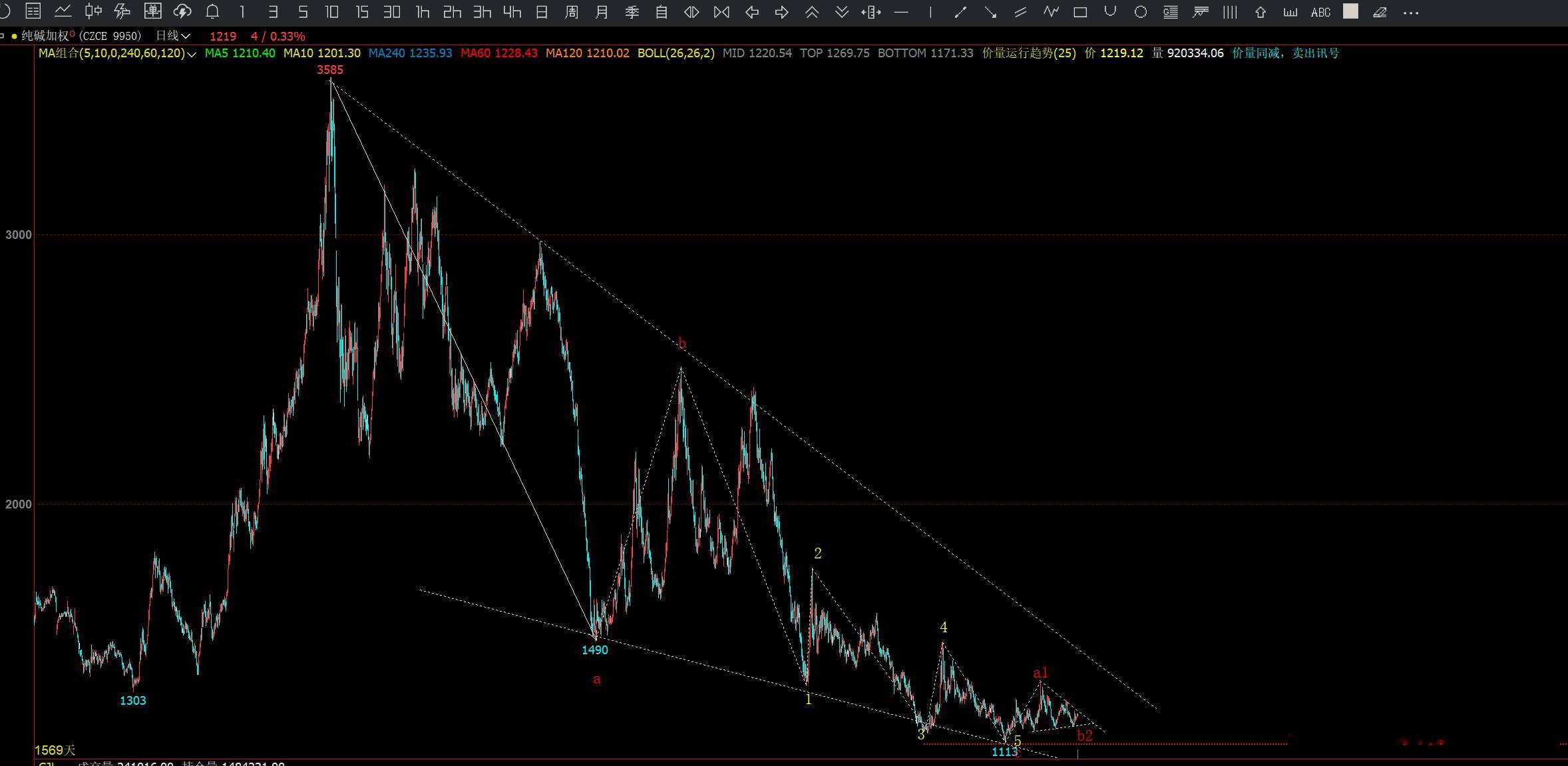Click the 纯碱加权 contract name
This screenshot has height=766, width=1568.
46,36
